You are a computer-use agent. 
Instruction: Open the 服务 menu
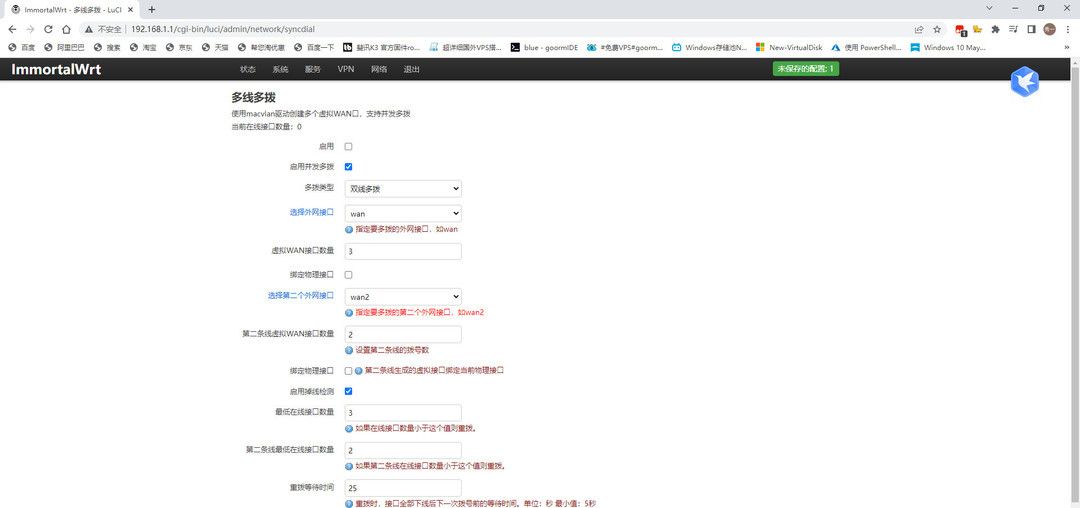[x=313, y=70]
